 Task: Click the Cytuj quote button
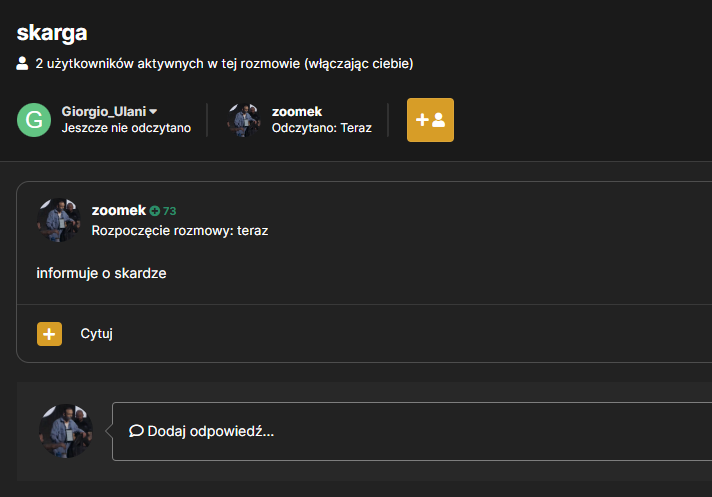pos(96,334)
